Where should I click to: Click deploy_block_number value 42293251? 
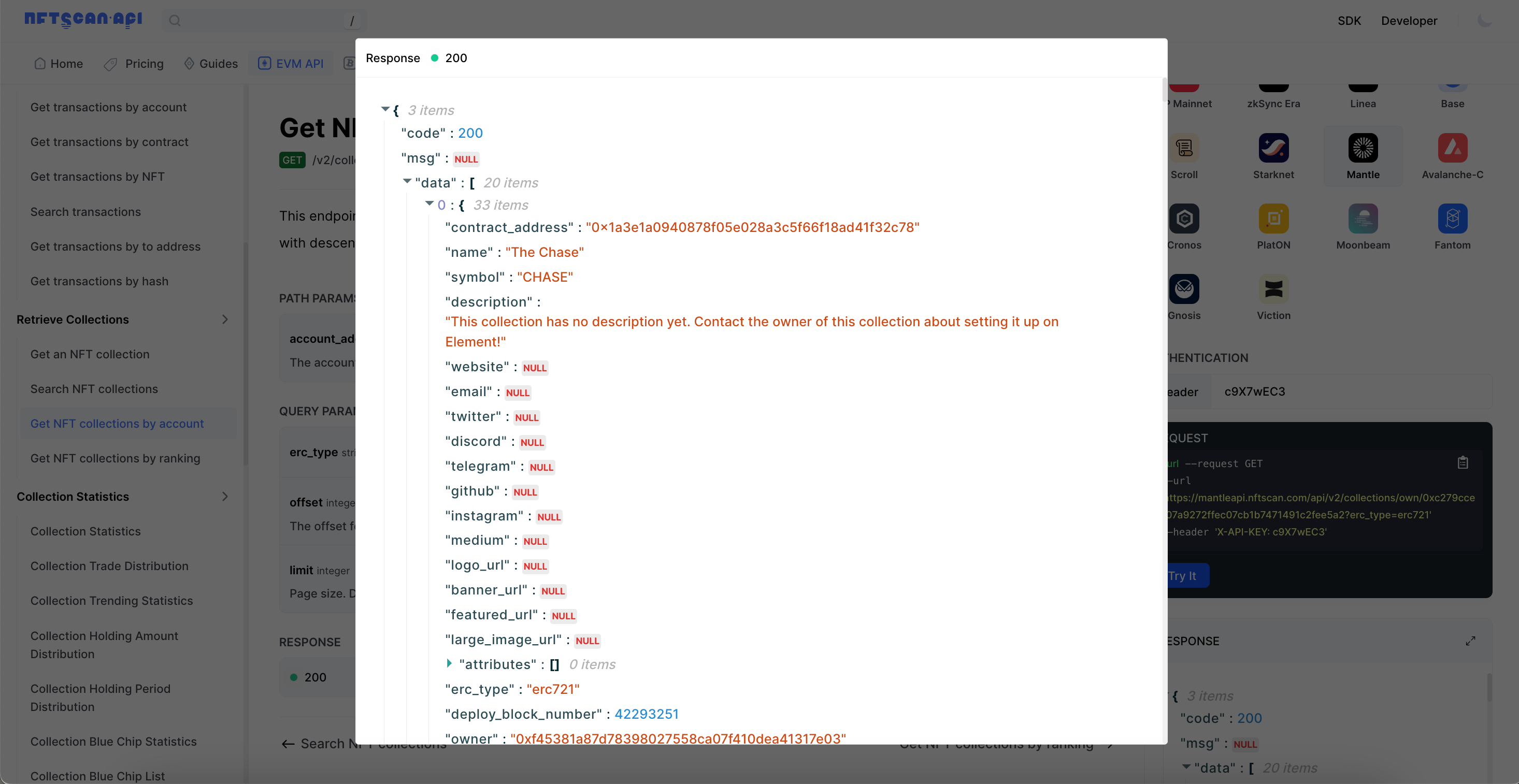(x=646, y=714)
